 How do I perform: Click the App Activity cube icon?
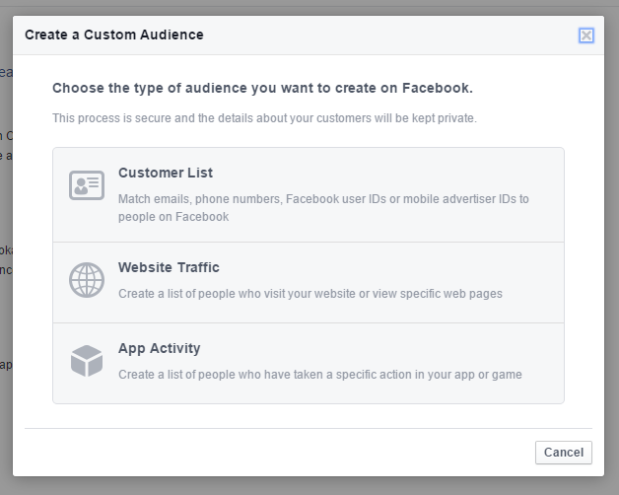[x=85, y=361]
